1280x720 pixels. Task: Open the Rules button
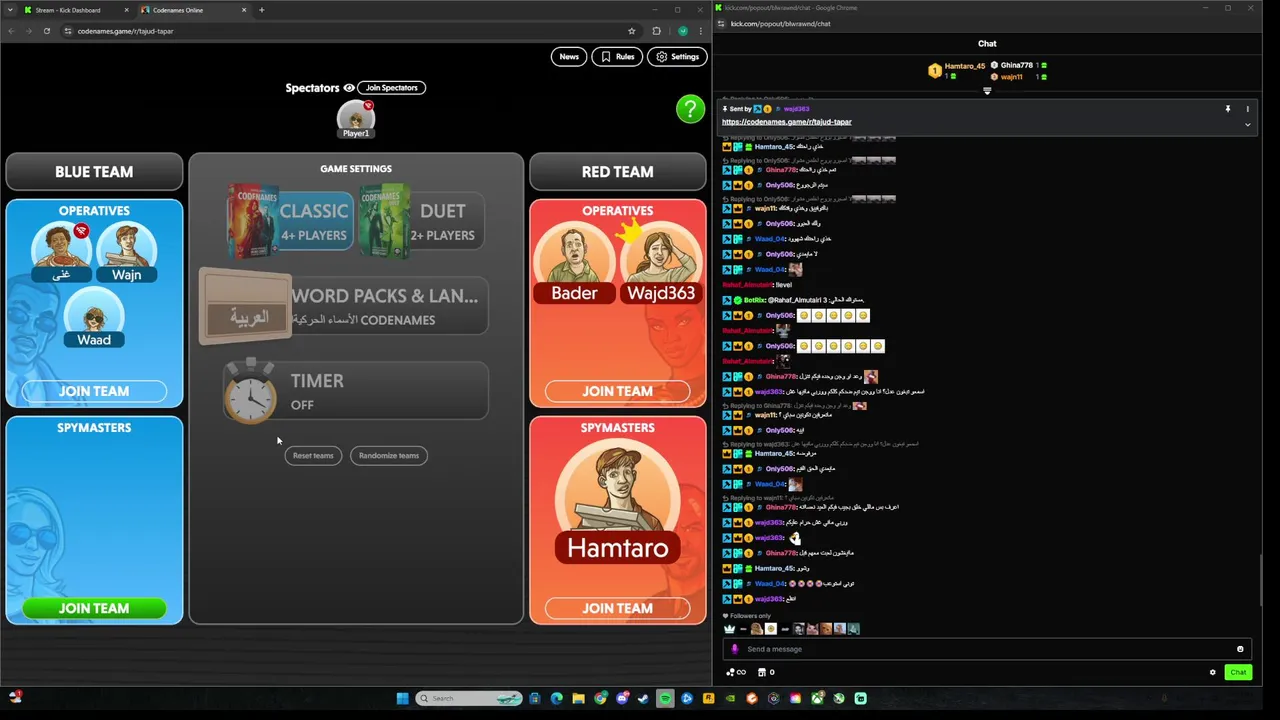617,57
